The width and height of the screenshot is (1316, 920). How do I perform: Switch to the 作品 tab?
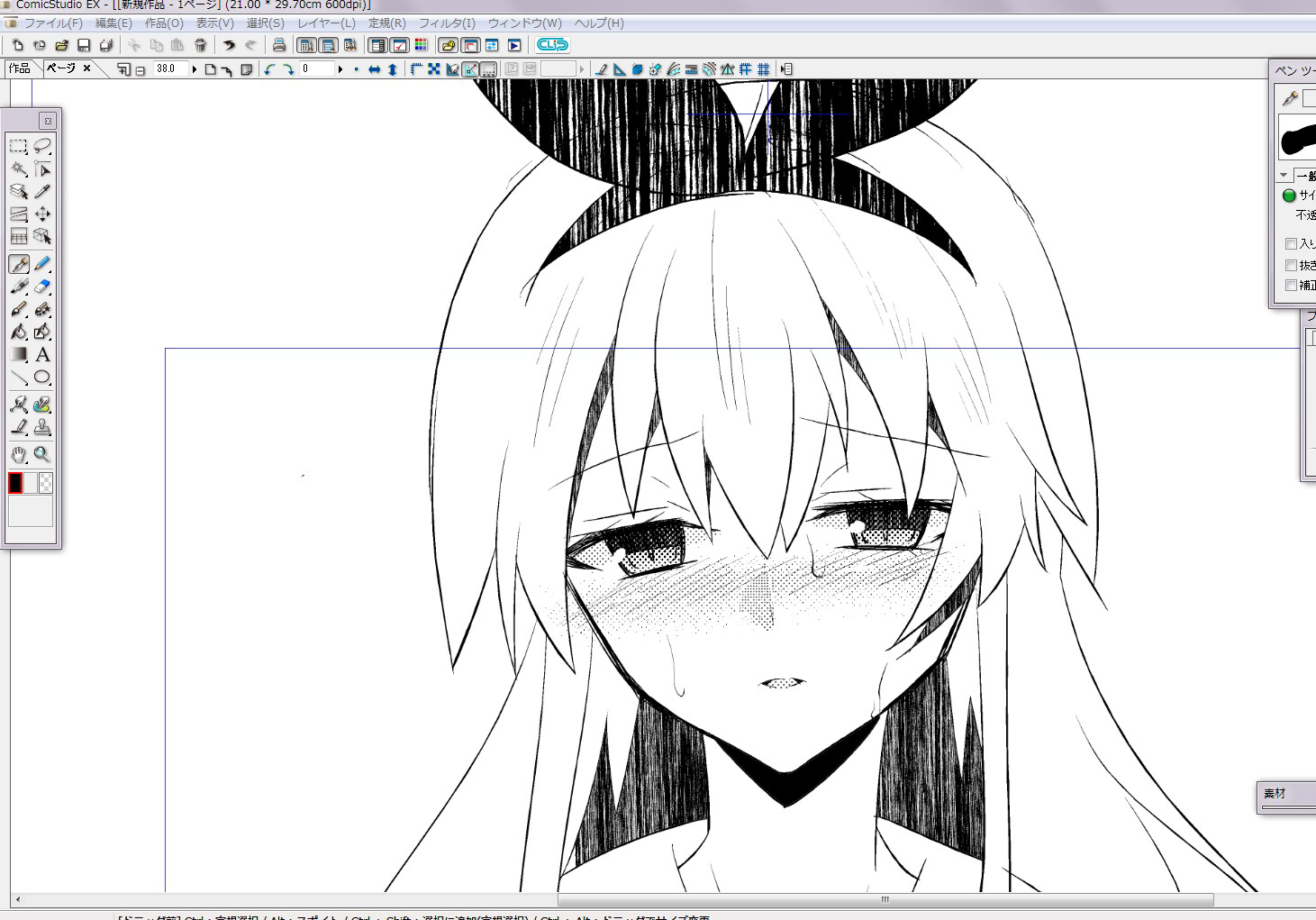click(20, 68)
